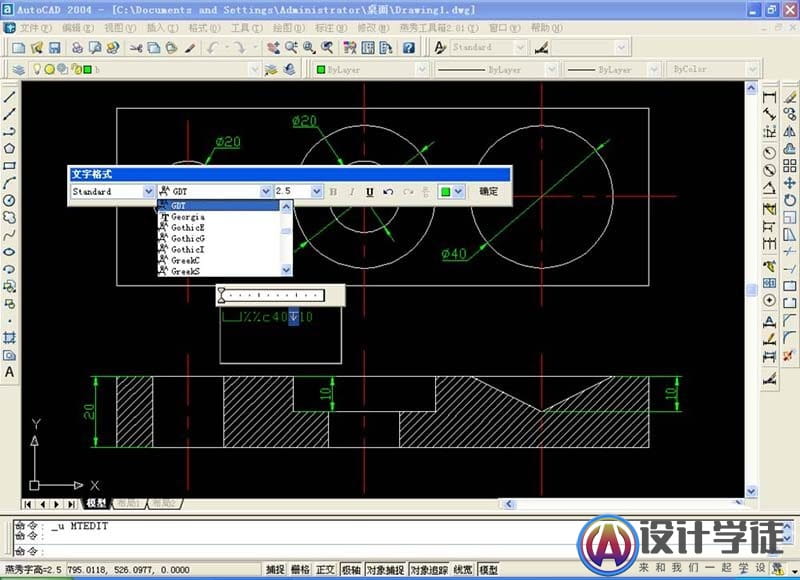The image size is (800, 580).
Task: Open the ByColor plot style dropdown
Action: coord(752,69)
